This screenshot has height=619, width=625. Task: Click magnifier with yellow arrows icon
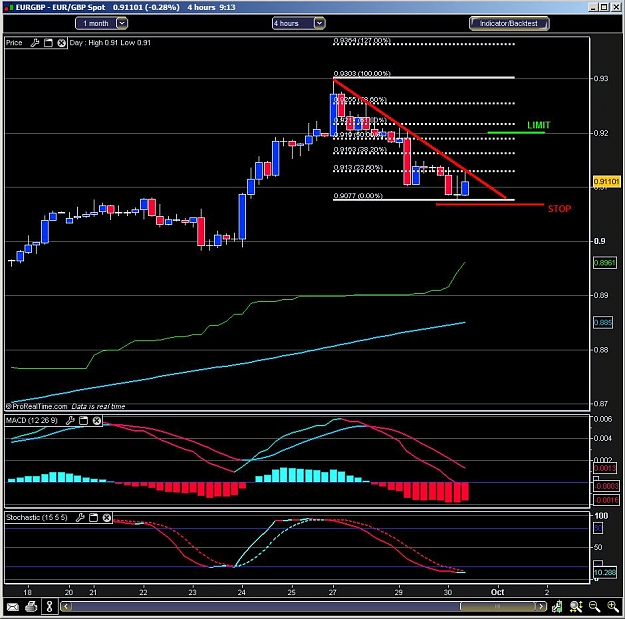point(576,607)
